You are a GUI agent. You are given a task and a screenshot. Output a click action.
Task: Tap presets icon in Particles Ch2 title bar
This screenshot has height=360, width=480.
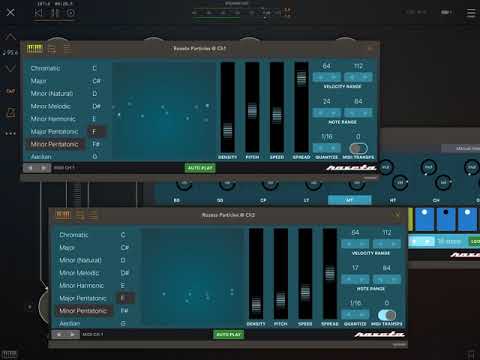click(x=80, y=215)
